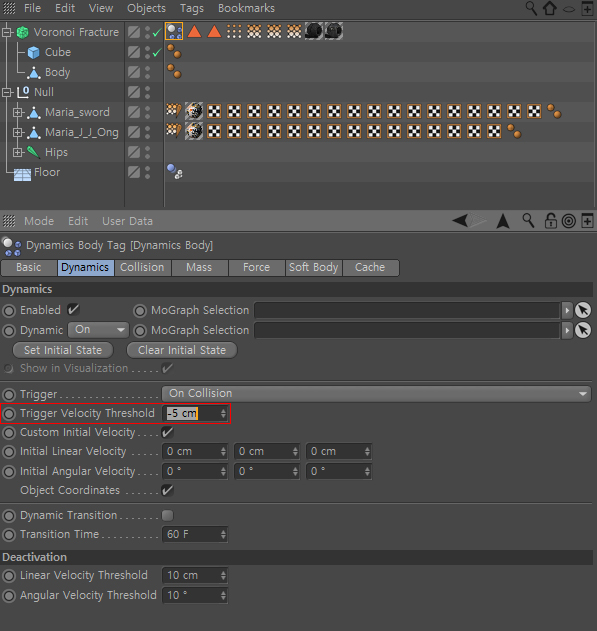597x631 pixels.
Task: Enable the Dynamic Transition checkbox
Action: (x=167, y=516)
